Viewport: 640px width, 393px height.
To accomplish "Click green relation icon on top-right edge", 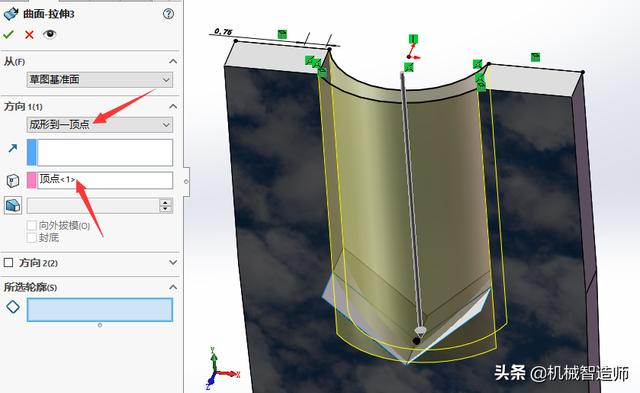I will [x=535, y=57].
